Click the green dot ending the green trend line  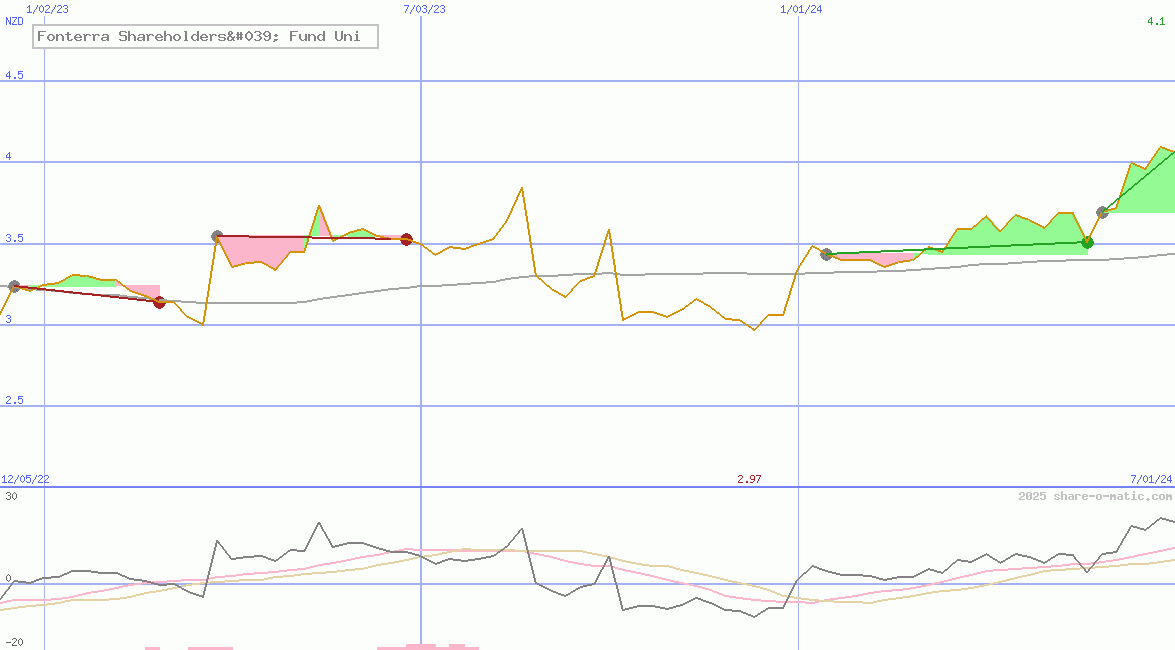[x=1087, y=242]
